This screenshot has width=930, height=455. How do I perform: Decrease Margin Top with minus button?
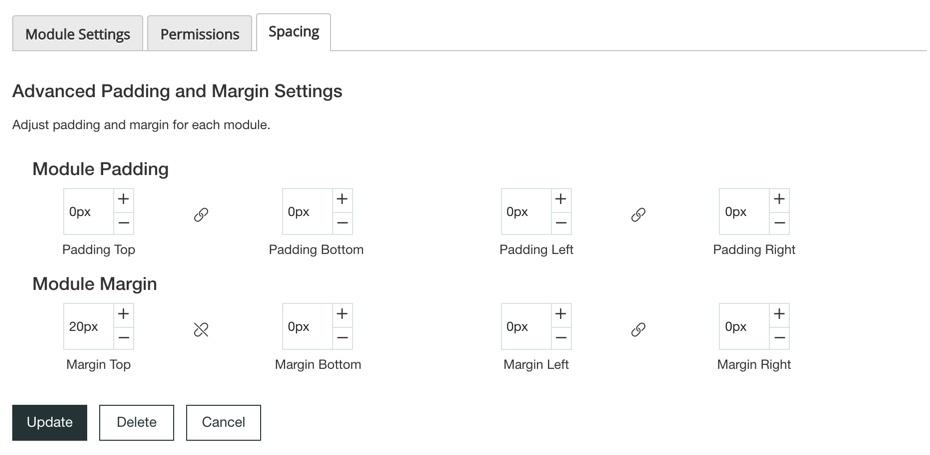(x=123, y=338)
